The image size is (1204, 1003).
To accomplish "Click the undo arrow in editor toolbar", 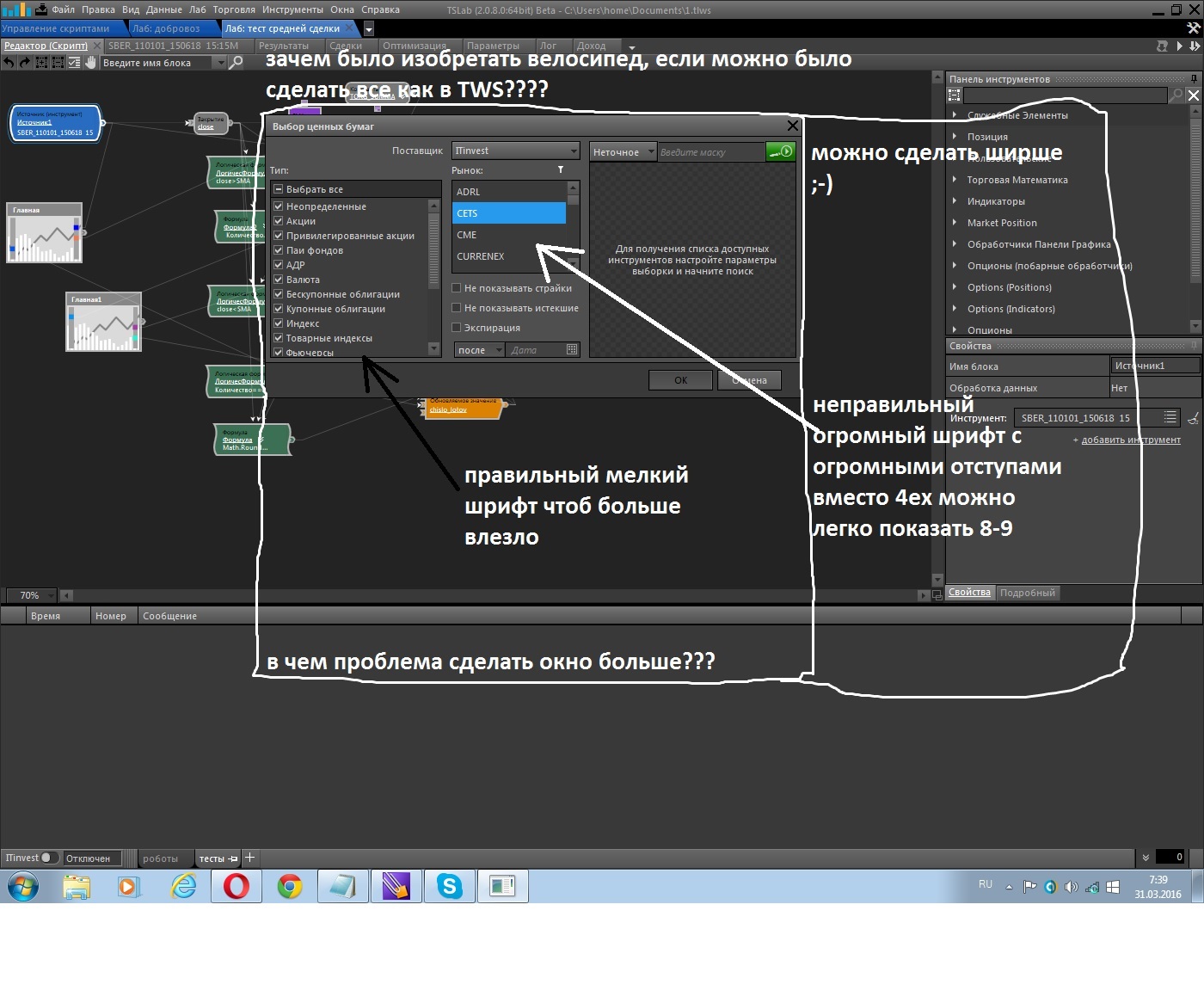I will tap(9, 63).
